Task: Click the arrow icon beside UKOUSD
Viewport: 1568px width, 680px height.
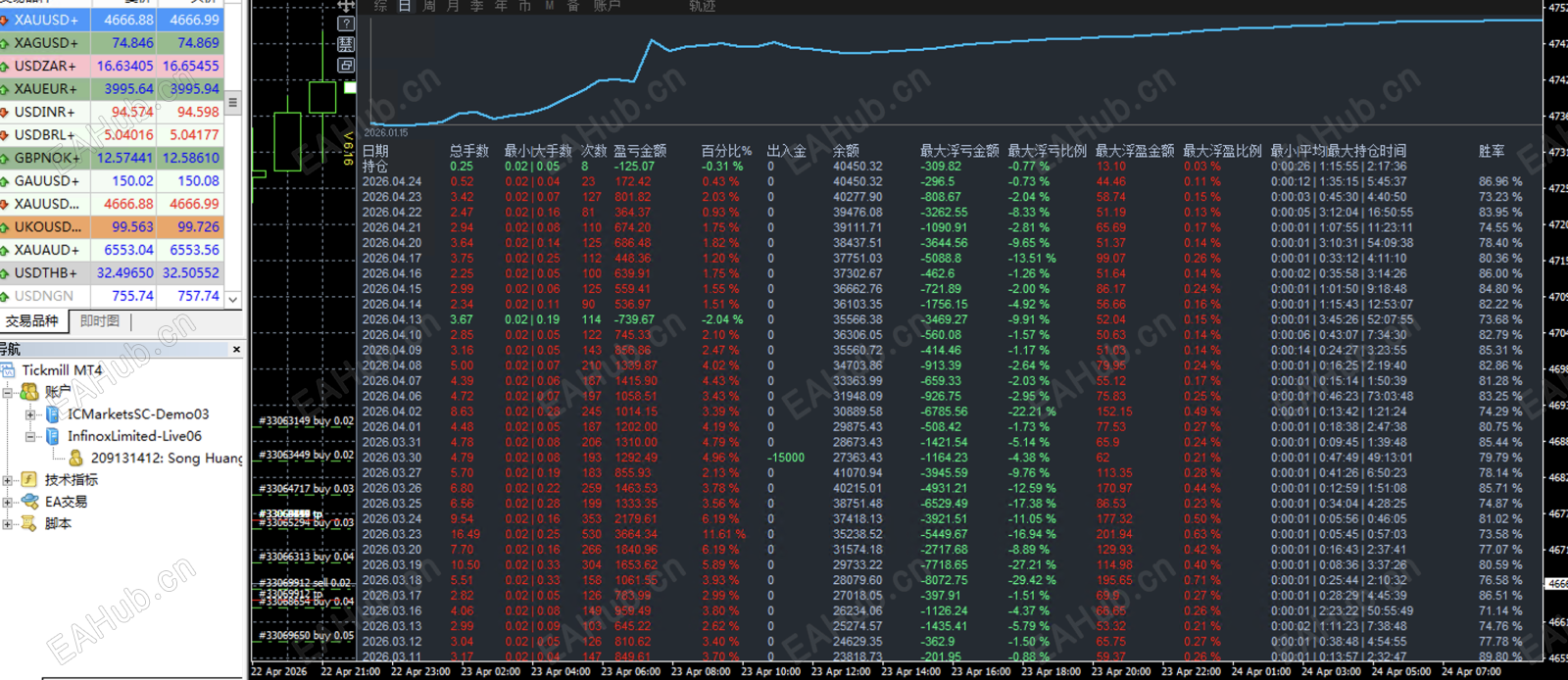Action: [x=5, y=227]
